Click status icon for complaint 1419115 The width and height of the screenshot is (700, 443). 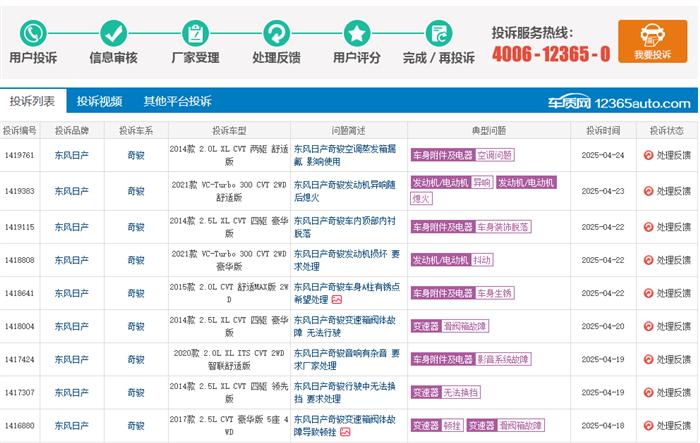point(648,227)
